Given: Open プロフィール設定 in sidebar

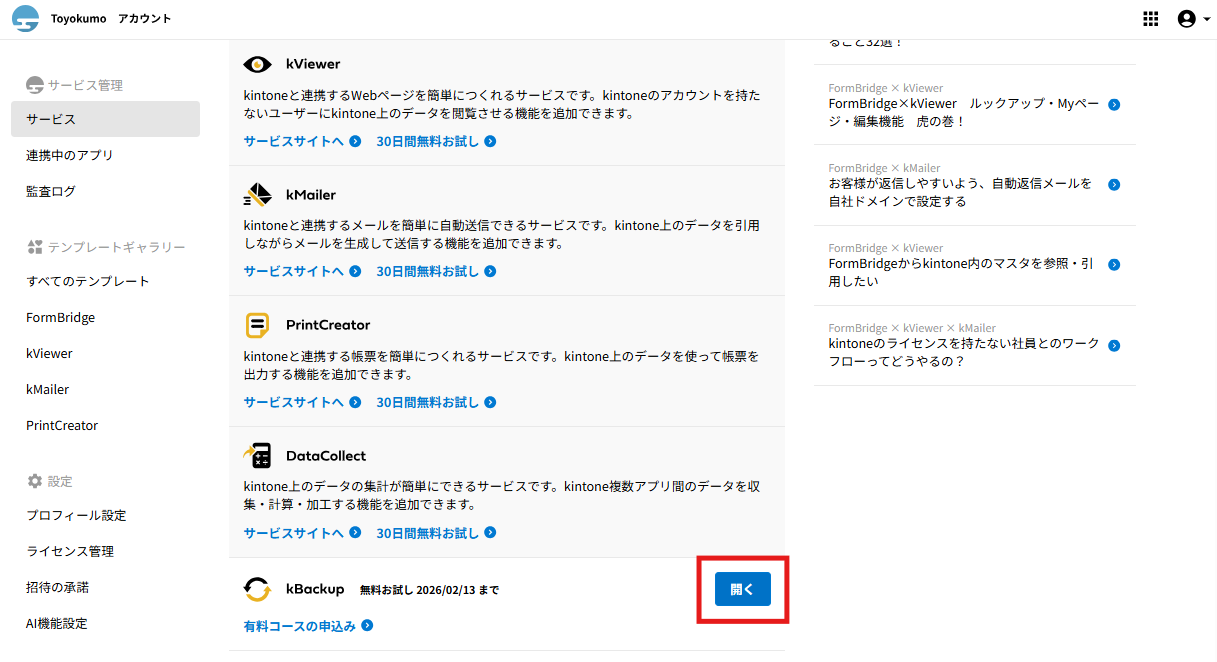Looking at the screenshot, I should point(76,515).
